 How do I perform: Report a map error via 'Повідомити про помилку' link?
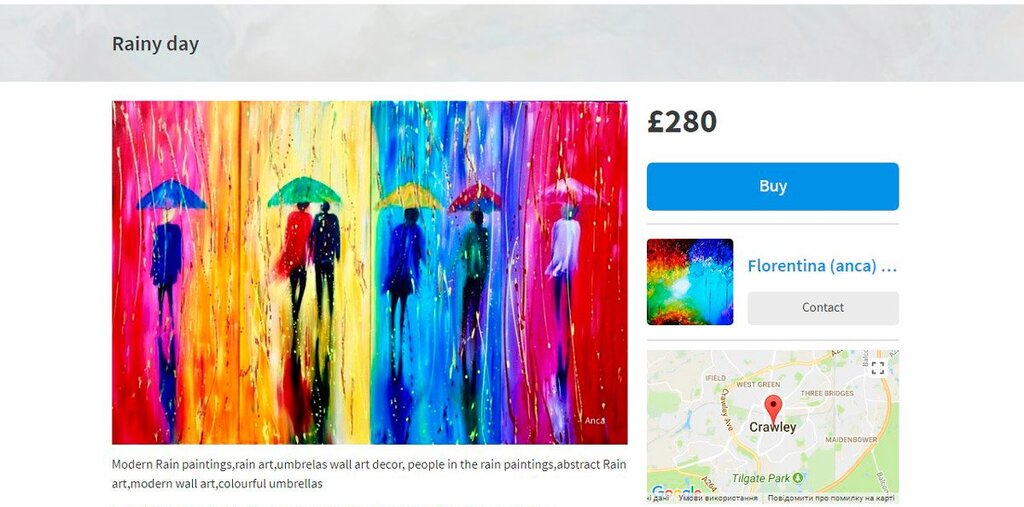click(831, 499)
